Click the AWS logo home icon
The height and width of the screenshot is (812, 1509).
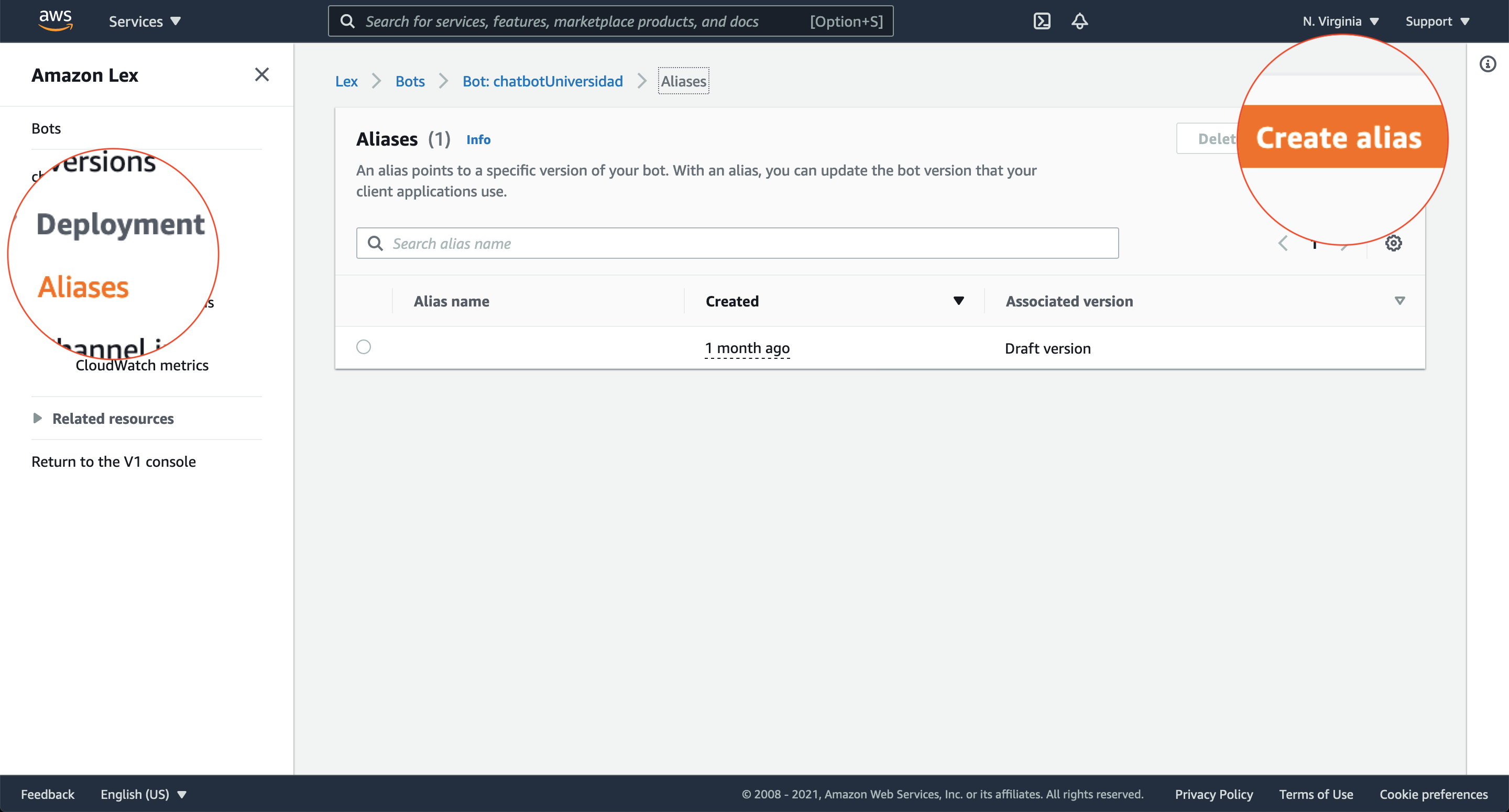56,20
